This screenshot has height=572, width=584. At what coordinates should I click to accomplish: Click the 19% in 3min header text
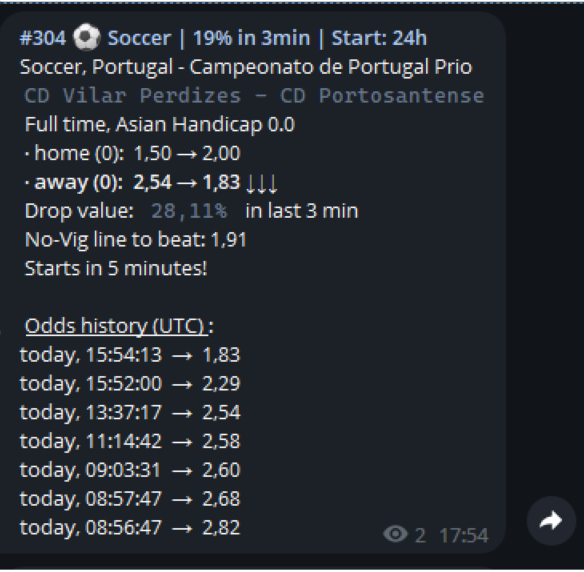[252, 38]
